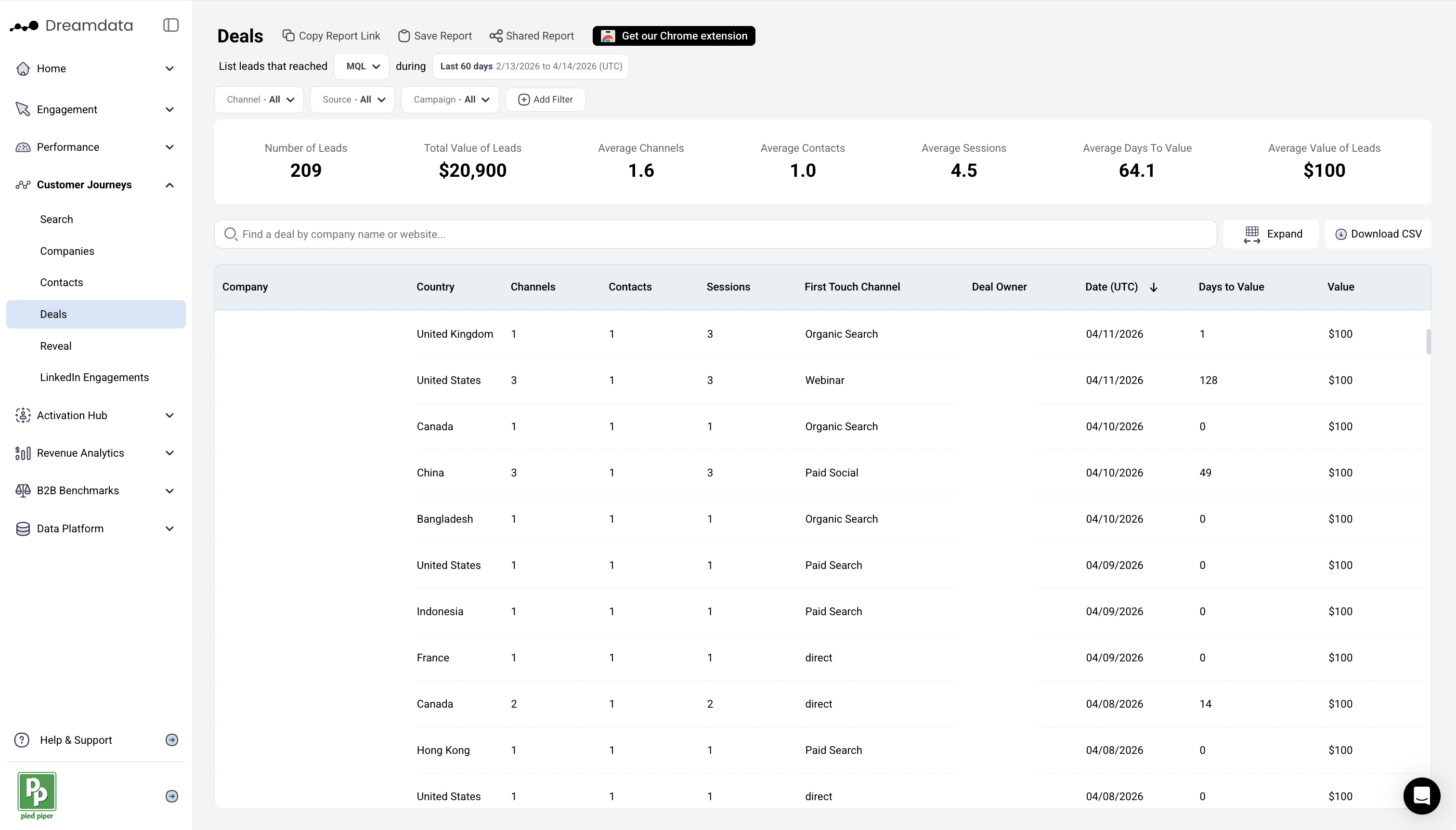Click the Copy Report Link icon
The height and width of the screenshot is (830, 1456).
coord(289,36)
